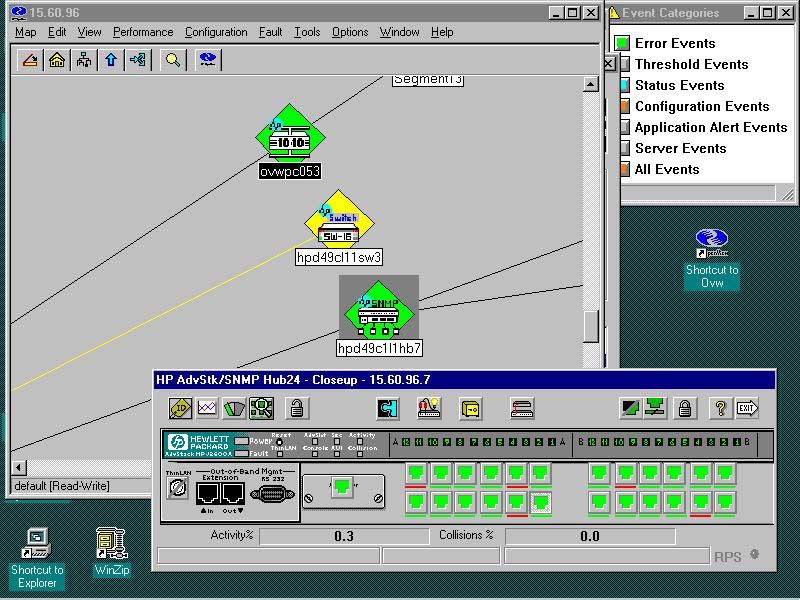This screenshot has height=600, width=800.
Task: Click the hub device icon in Closeup toolbar
Action: [522, 408]
